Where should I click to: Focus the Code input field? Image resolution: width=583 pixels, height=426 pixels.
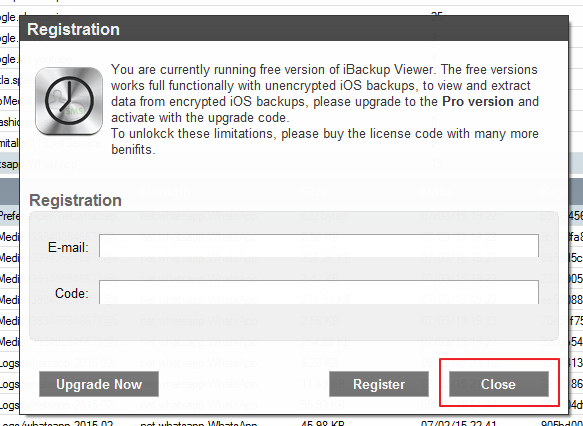[x=319, y=293]
